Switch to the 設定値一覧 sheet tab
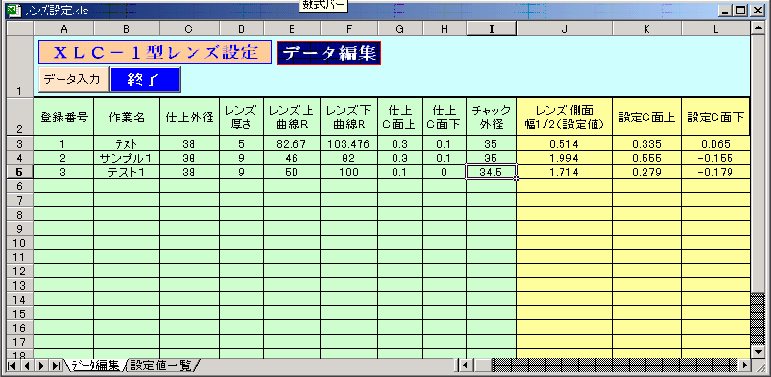 click(161, 365)
